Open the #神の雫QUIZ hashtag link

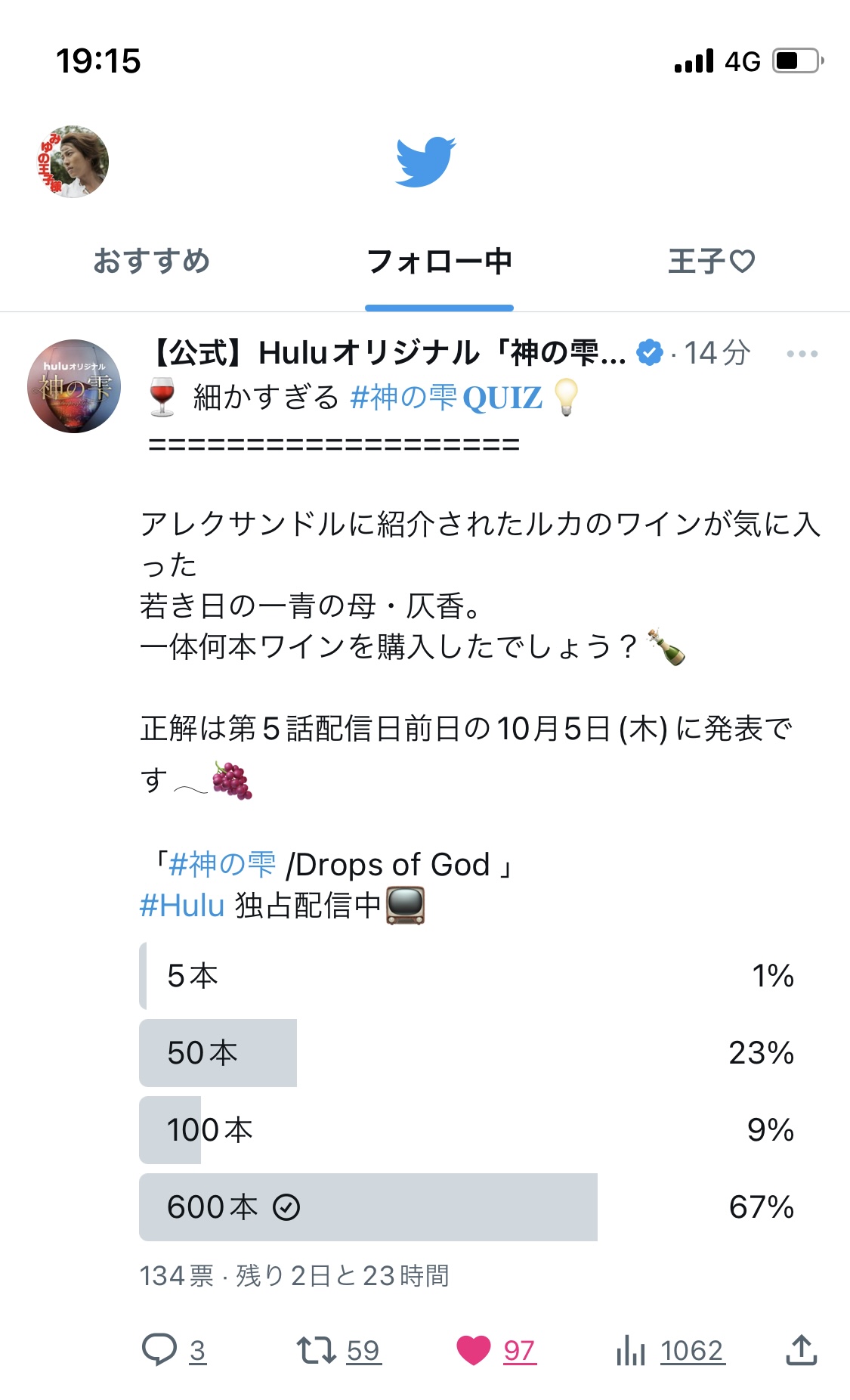click(x=447, y=397)
